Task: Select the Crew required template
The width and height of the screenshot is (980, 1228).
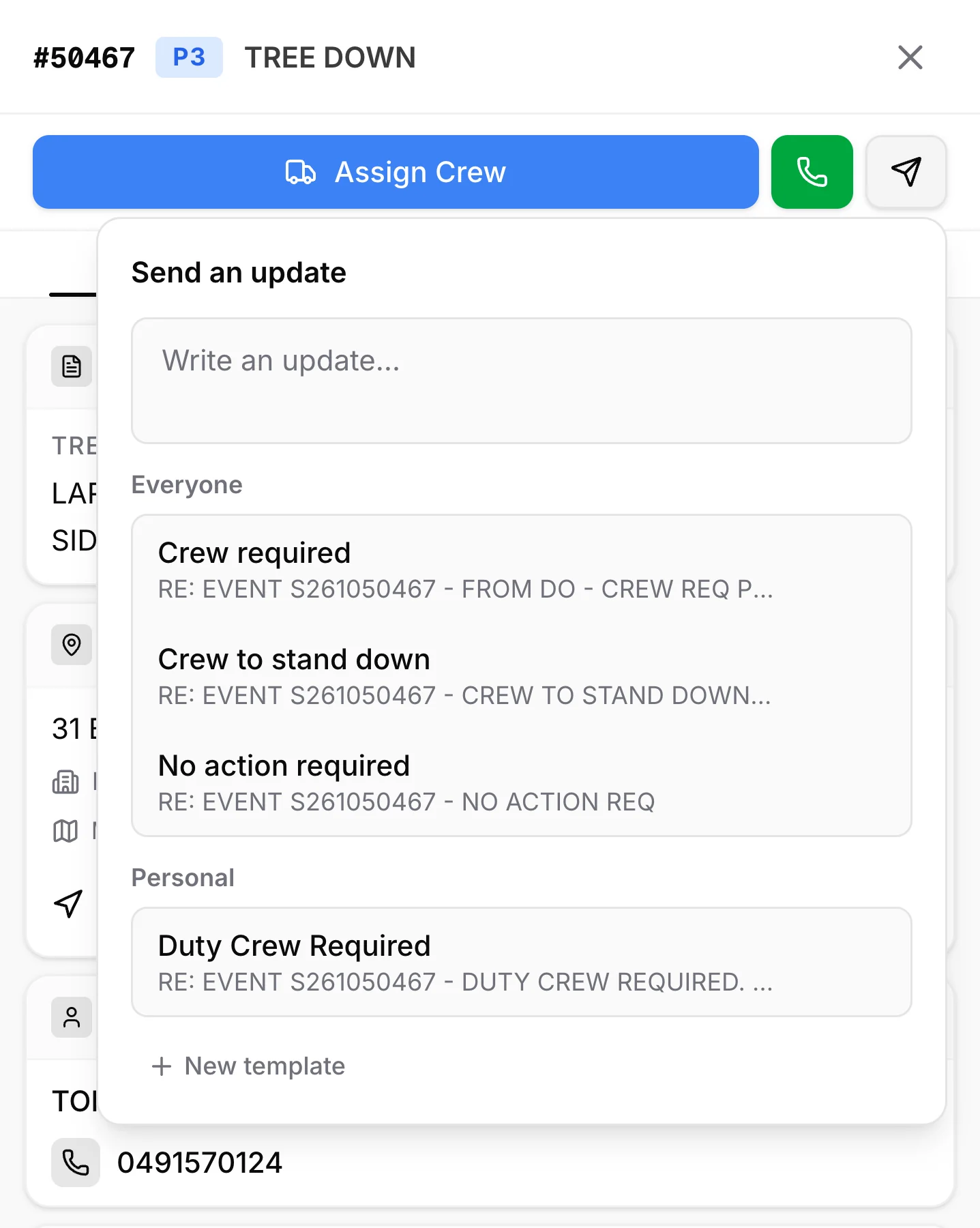Action: click(x=522, y=570)
